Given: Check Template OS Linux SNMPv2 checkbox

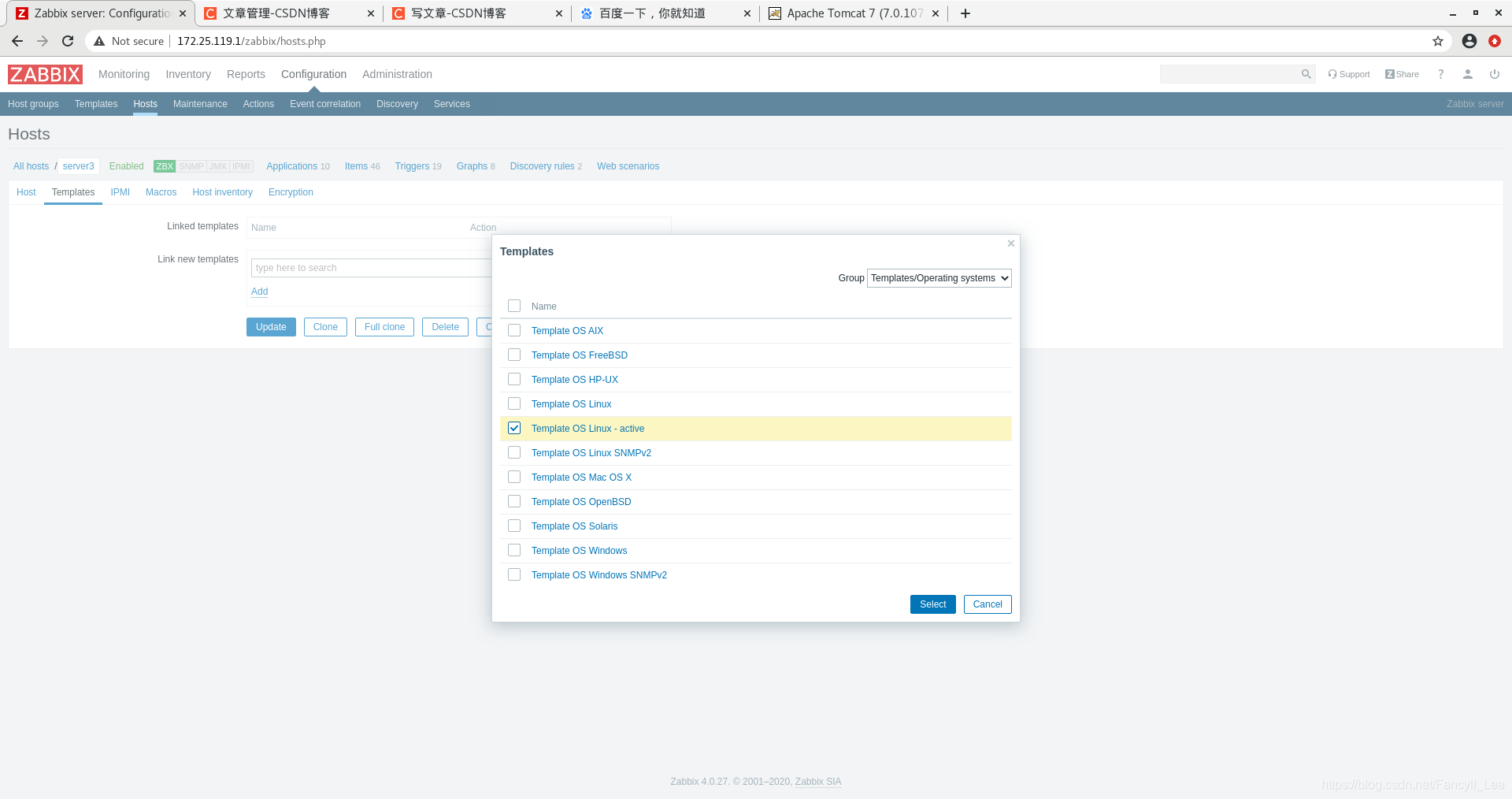Looking at the screenshot, I should [x=514, y=452].
